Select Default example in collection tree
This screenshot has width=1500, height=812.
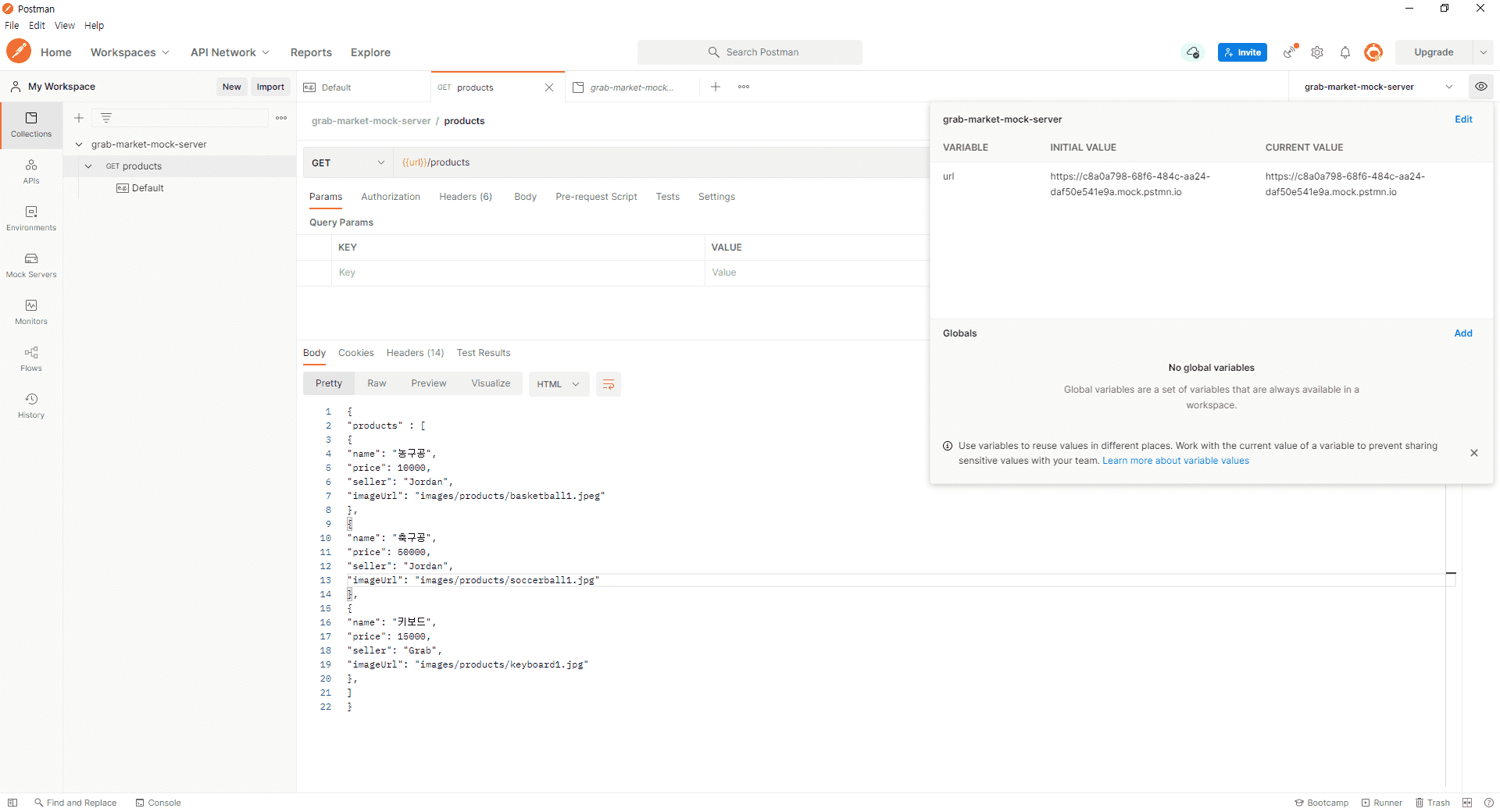(x=140, y=188)
